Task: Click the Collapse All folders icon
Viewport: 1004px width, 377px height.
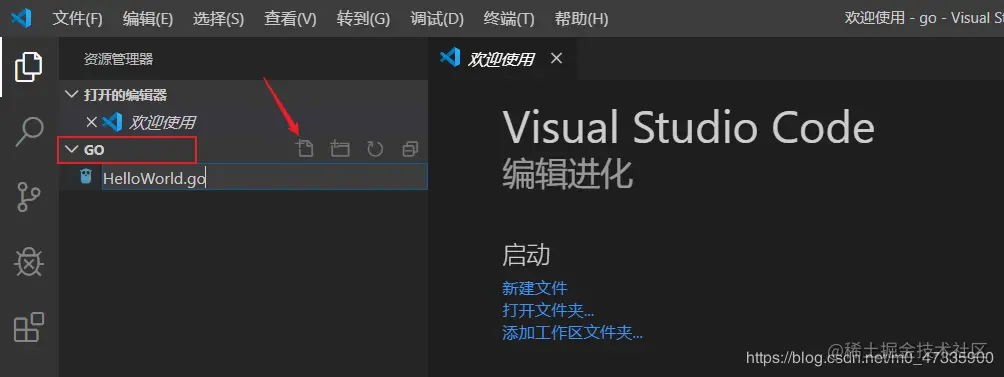Action: pyautogui.click(x=410, y=149)
